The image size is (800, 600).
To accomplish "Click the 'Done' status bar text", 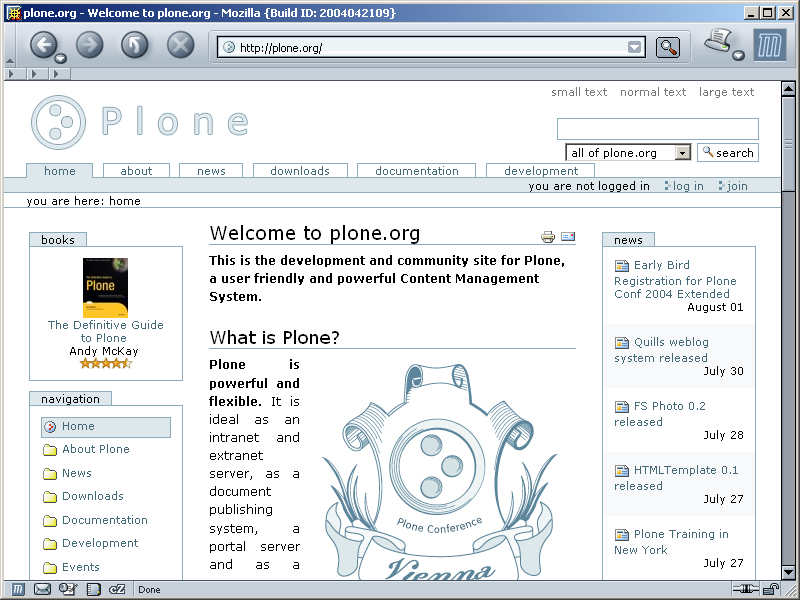I will tap(149, 590).
